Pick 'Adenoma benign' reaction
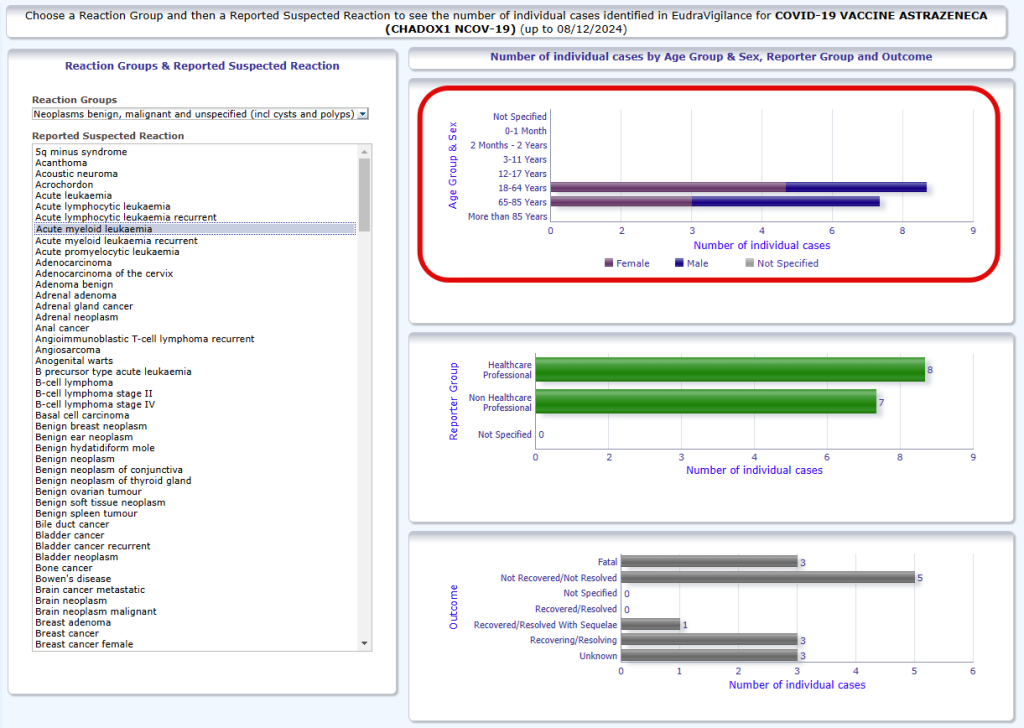The height and width of the screenshot is (728, 1024). 74,285
